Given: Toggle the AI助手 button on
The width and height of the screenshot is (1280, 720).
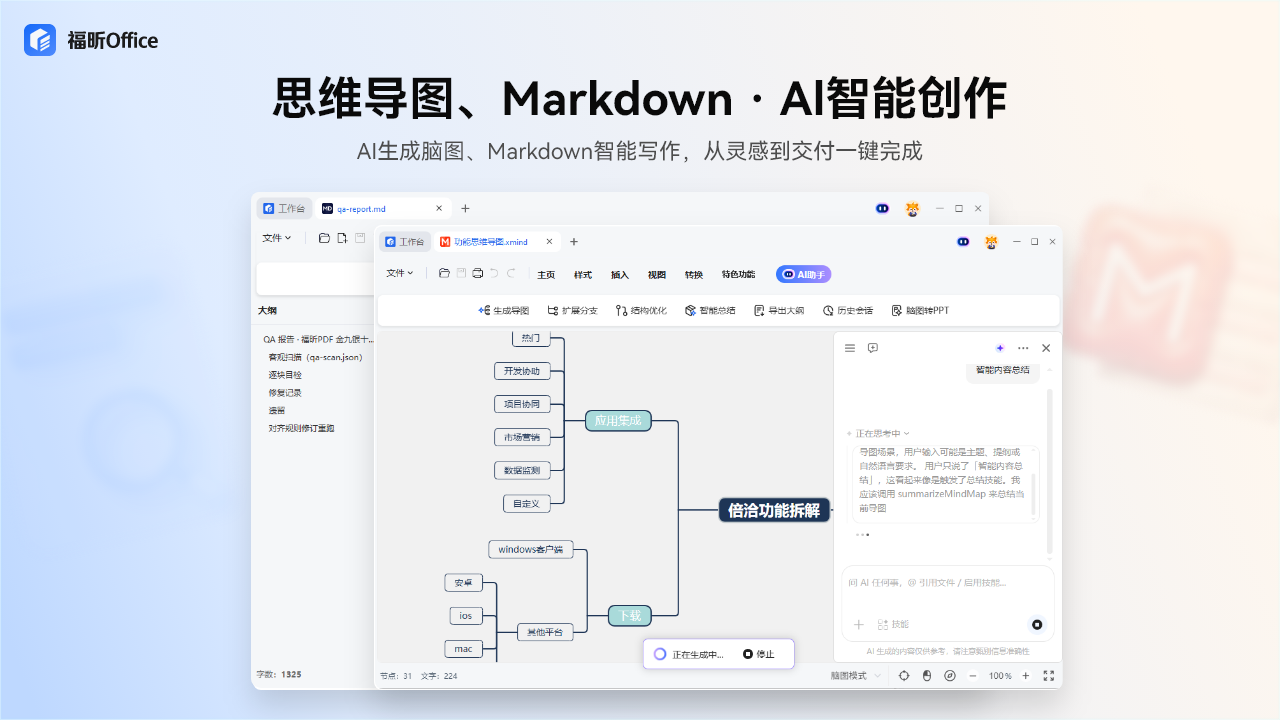Looking at the screenshot, I should pos(804,274).
